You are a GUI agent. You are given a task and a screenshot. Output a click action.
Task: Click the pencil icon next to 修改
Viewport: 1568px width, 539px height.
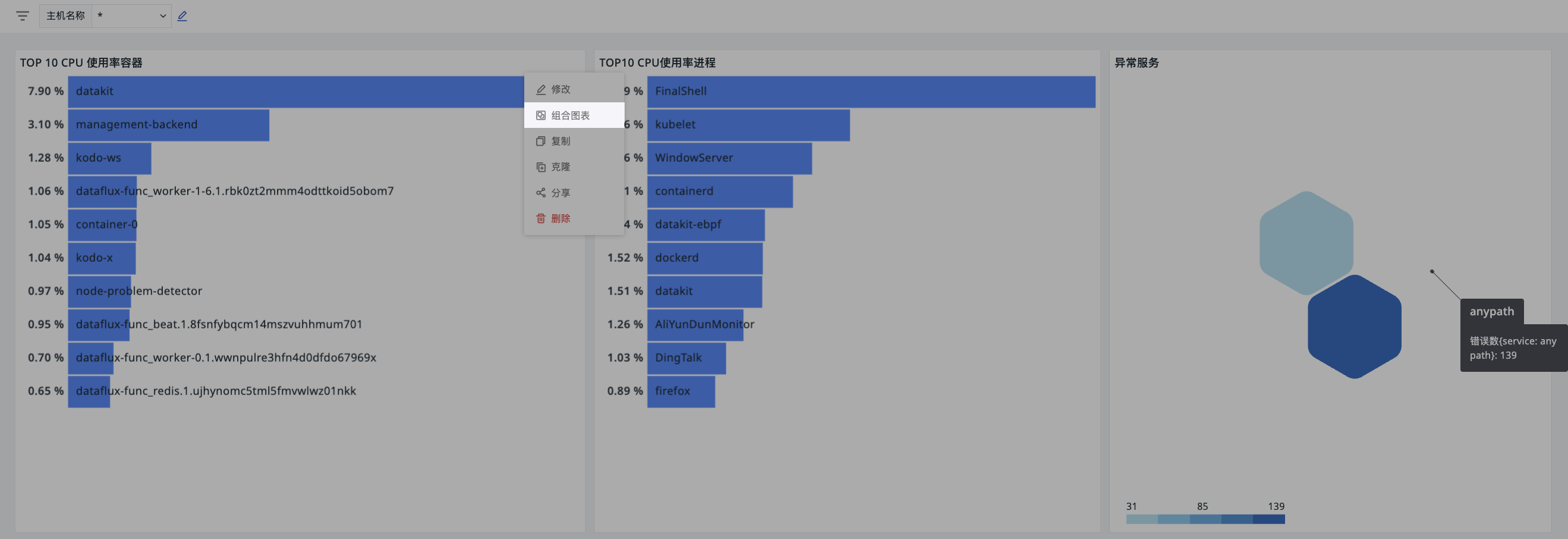(540, 89)
